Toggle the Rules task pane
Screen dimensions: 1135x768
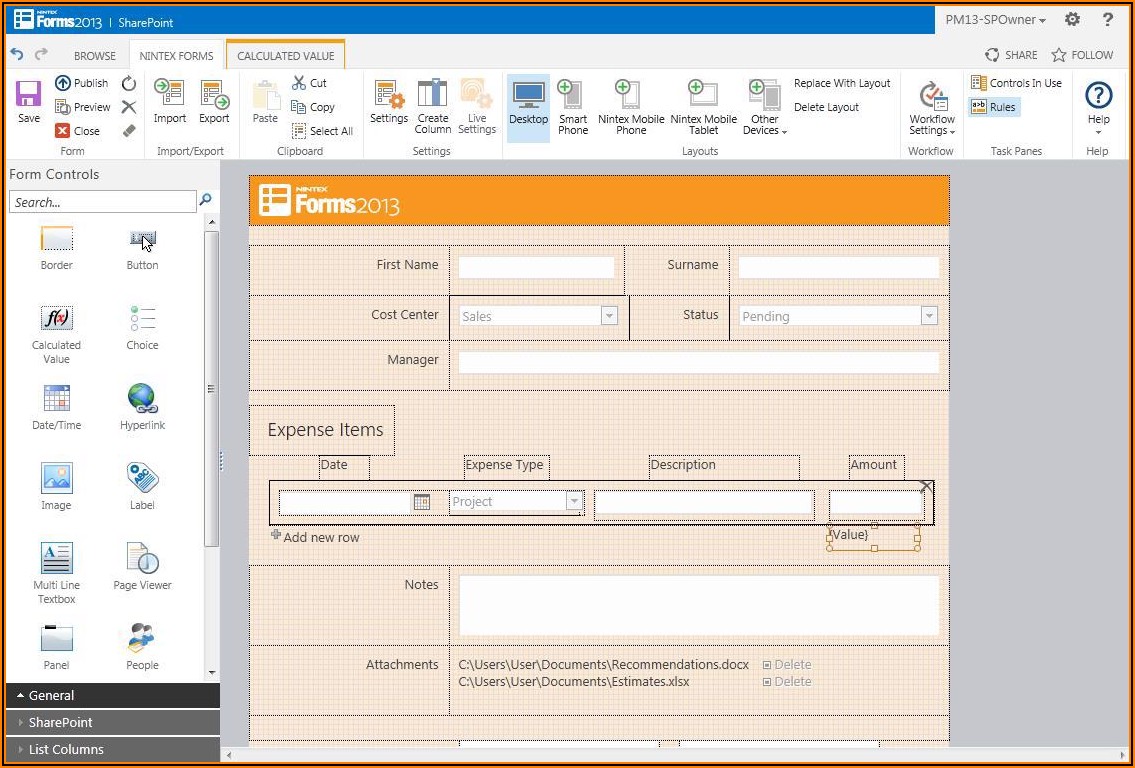click(994, 107)
